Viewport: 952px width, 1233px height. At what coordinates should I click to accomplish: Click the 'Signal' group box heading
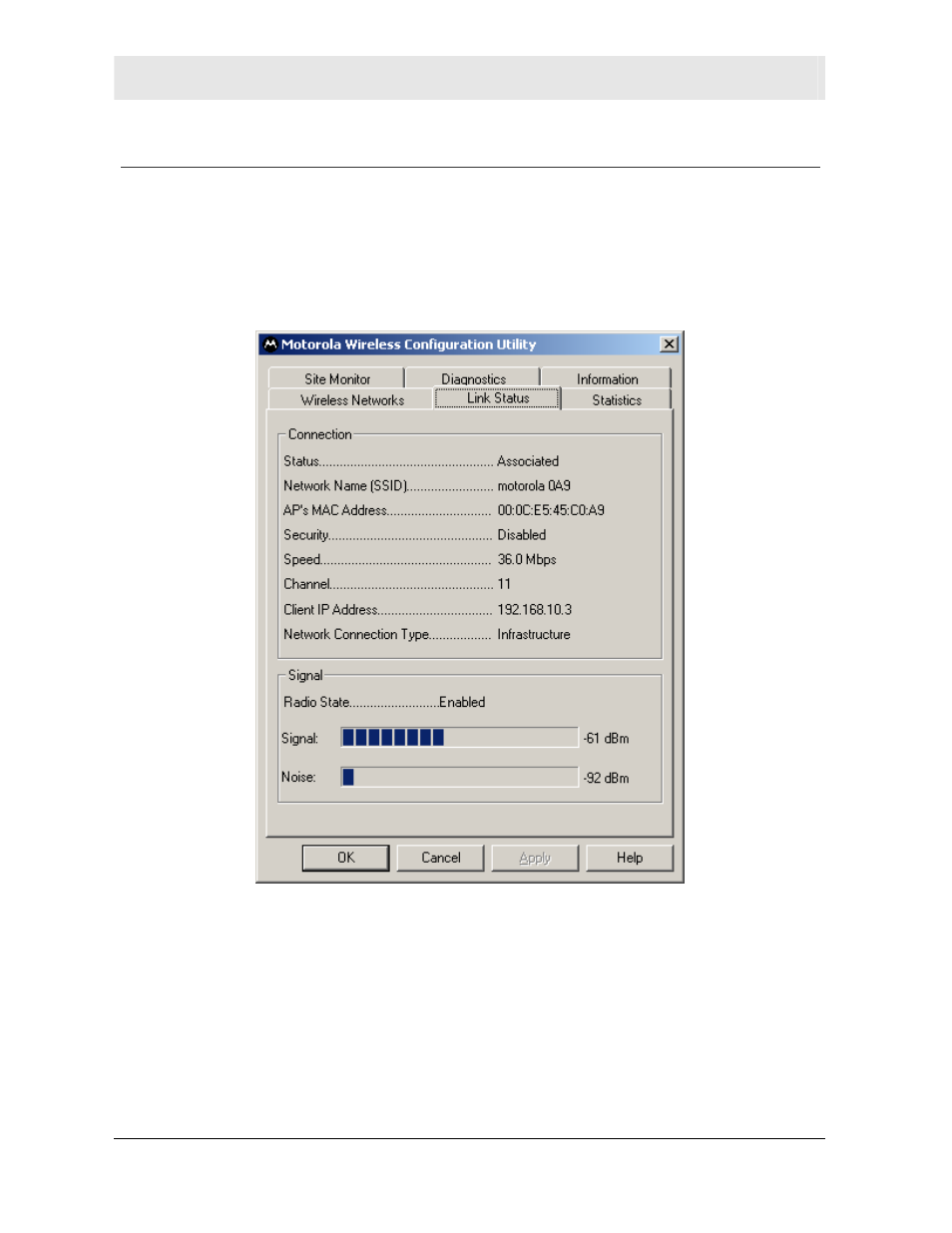click(305, 675)
